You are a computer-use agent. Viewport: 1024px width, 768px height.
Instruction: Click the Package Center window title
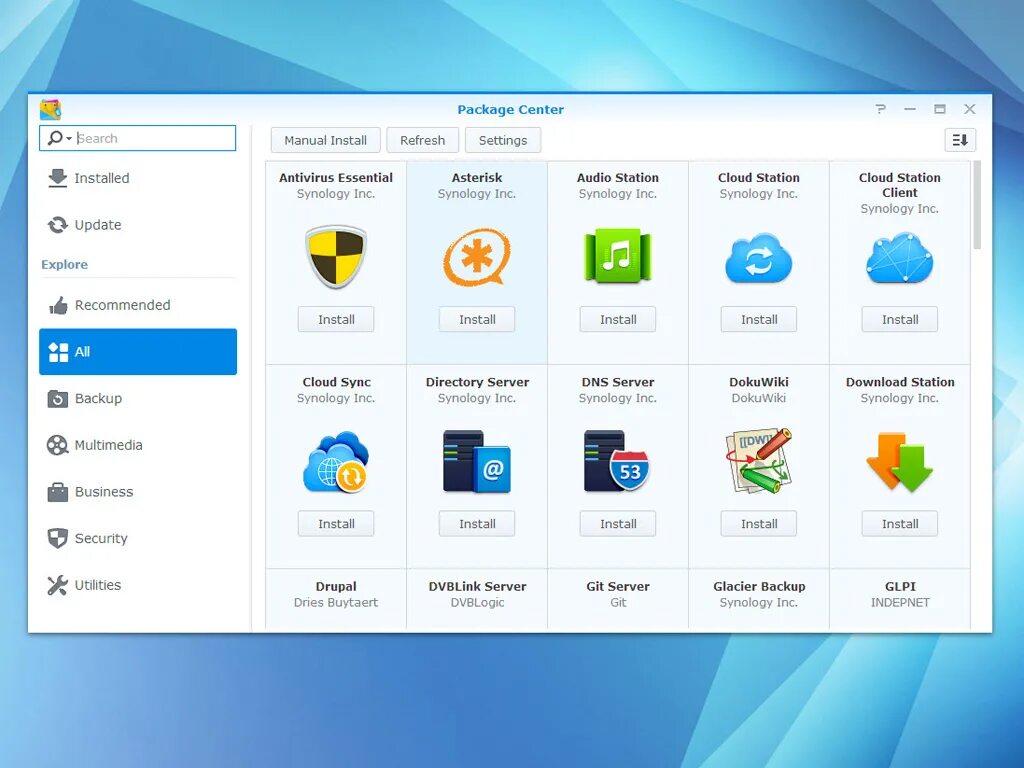[510, 110]
